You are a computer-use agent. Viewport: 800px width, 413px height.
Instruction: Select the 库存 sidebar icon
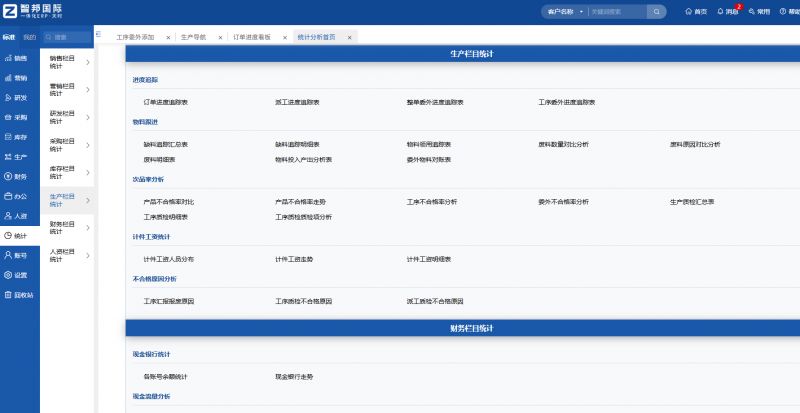(15, 137)
